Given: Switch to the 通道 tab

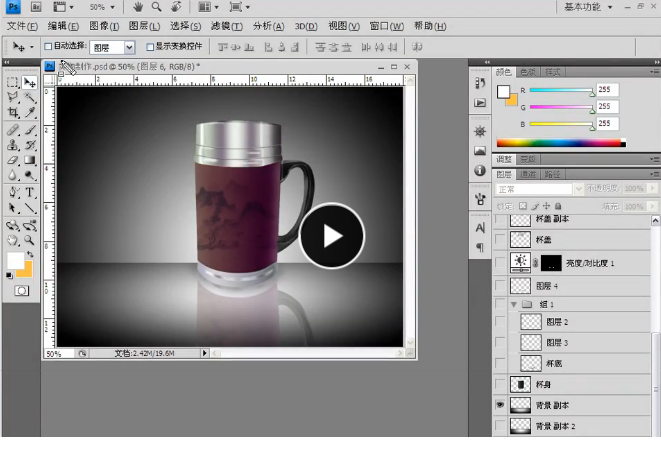Looking at the screenshot, I should pos(527,174).
